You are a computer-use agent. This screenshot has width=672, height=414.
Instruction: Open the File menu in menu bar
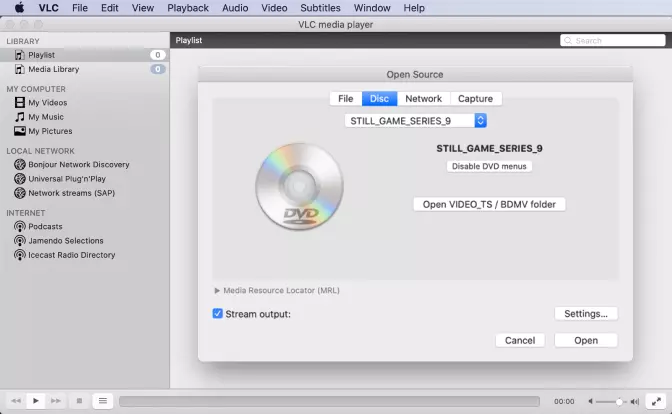point(80,8)
